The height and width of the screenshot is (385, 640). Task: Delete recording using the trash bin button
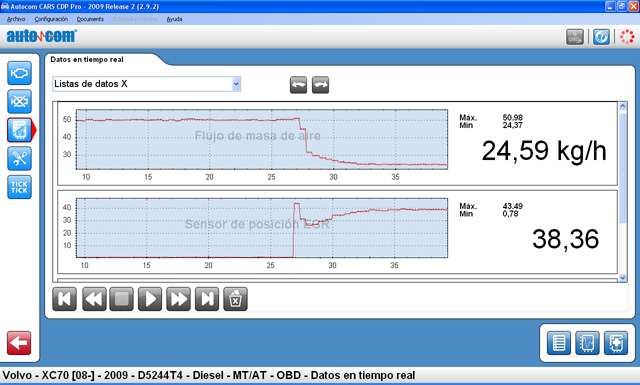pos(236,299)
